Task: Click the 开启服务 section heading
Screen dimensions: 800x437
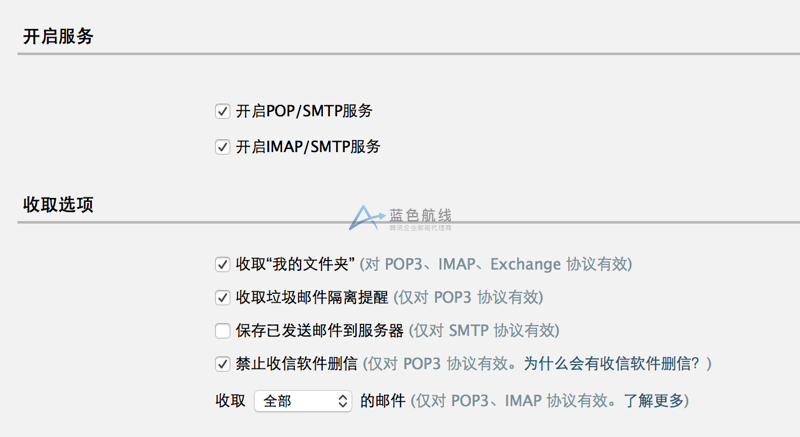Action: [58, 36]
